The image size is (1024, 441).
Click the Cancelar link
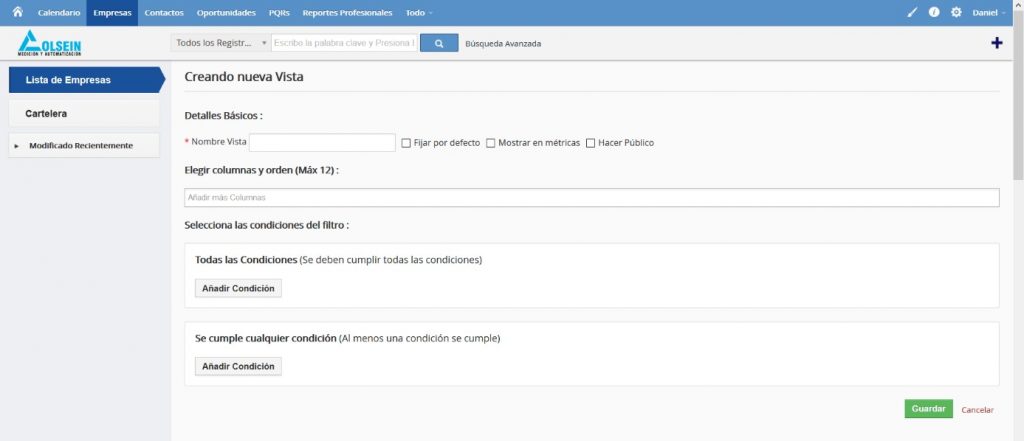pyautogui.click(x=977, y=410)
